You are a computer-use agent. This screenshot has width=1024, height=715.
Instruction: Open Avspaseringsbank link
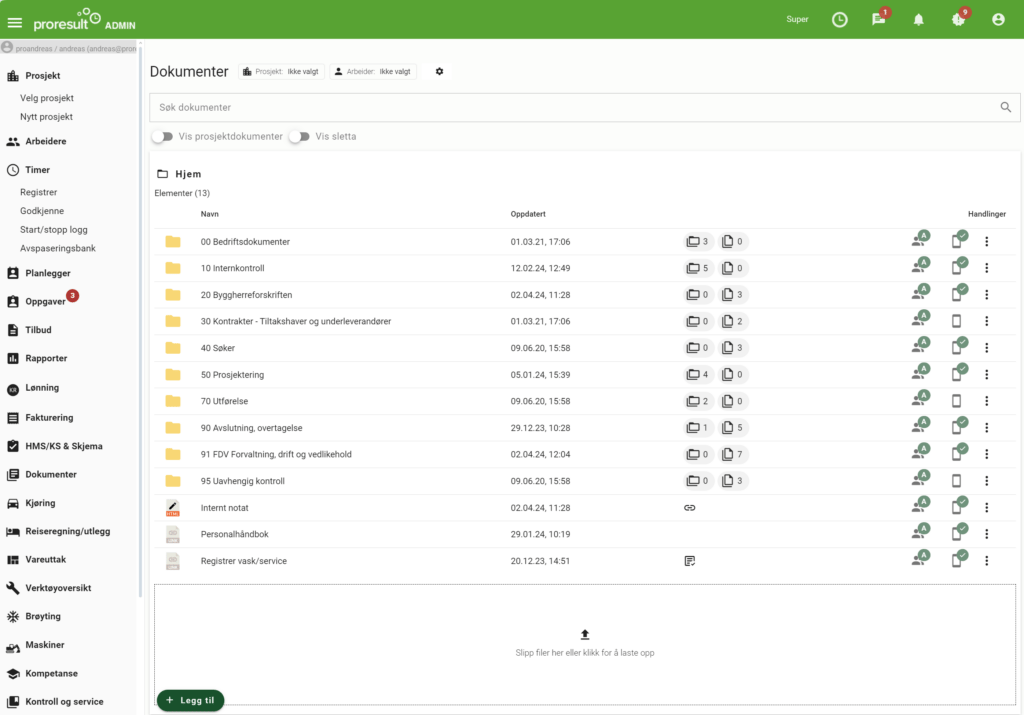(x=57, y=248)
